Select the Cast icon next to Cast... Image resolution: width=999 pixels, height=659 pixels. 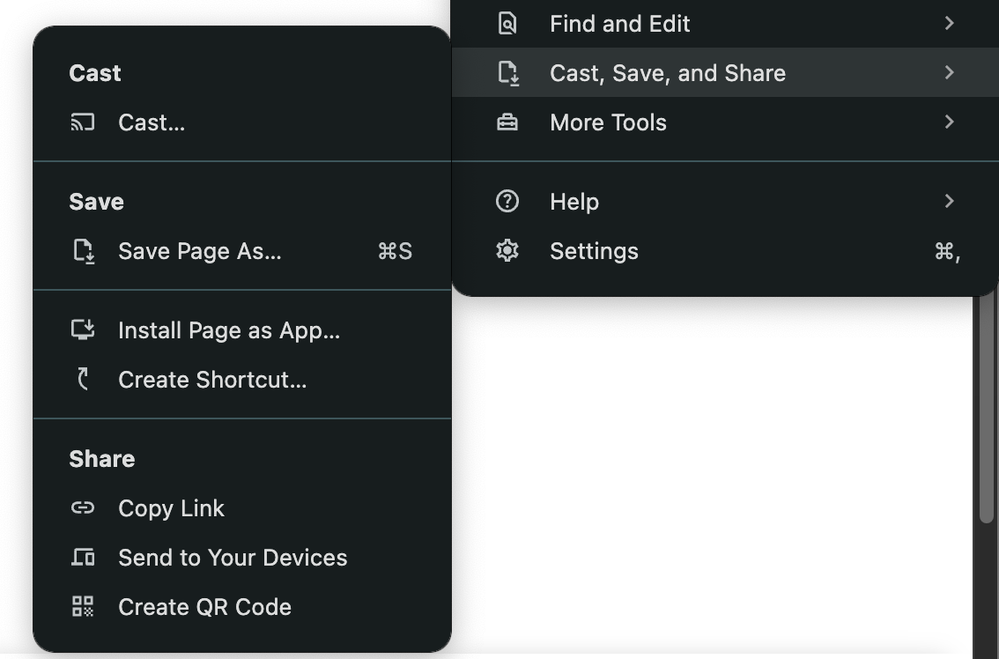click(x=82, y=122)
